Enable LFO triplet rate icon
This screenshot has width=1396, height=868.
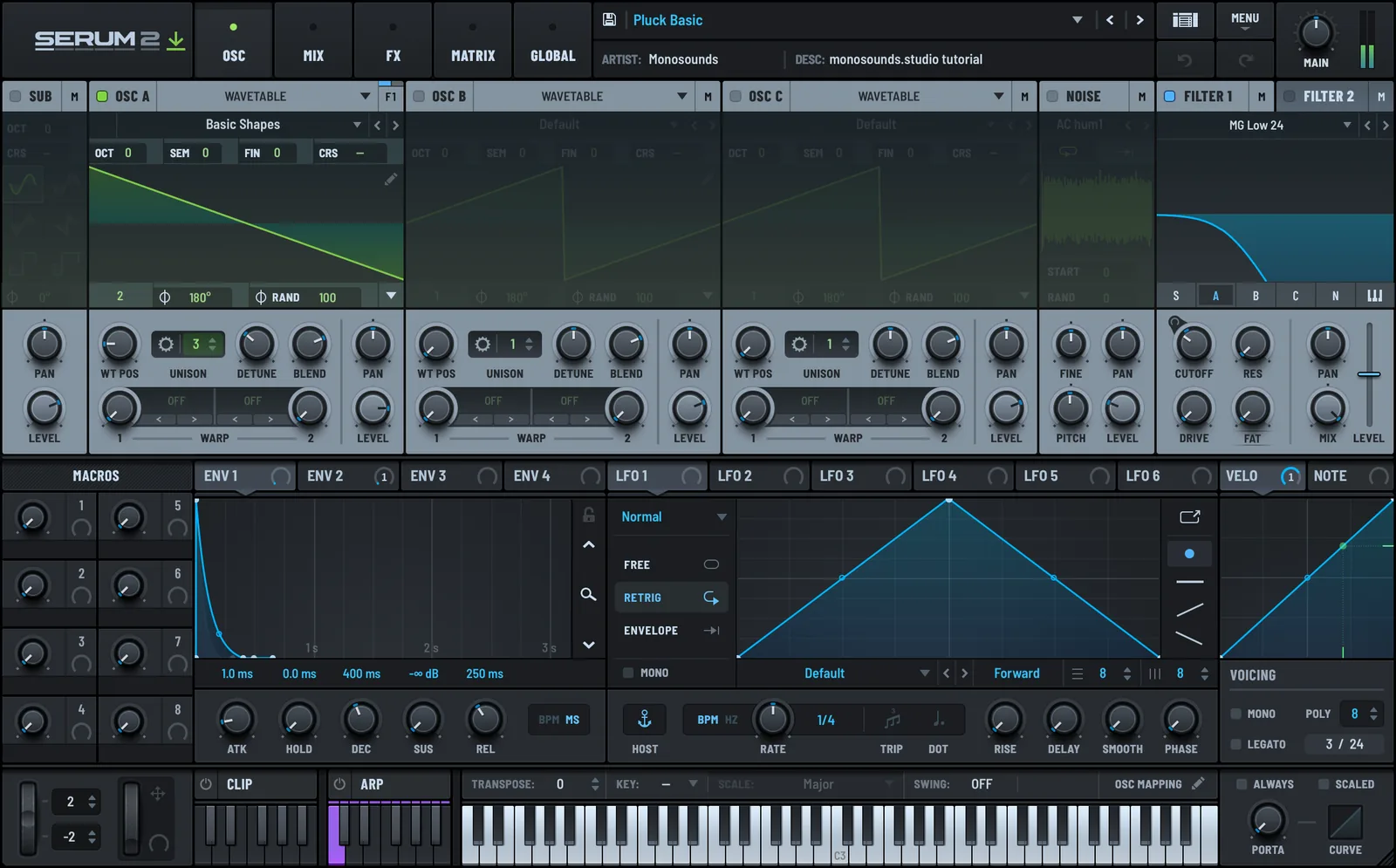click(x=892, y=720)
